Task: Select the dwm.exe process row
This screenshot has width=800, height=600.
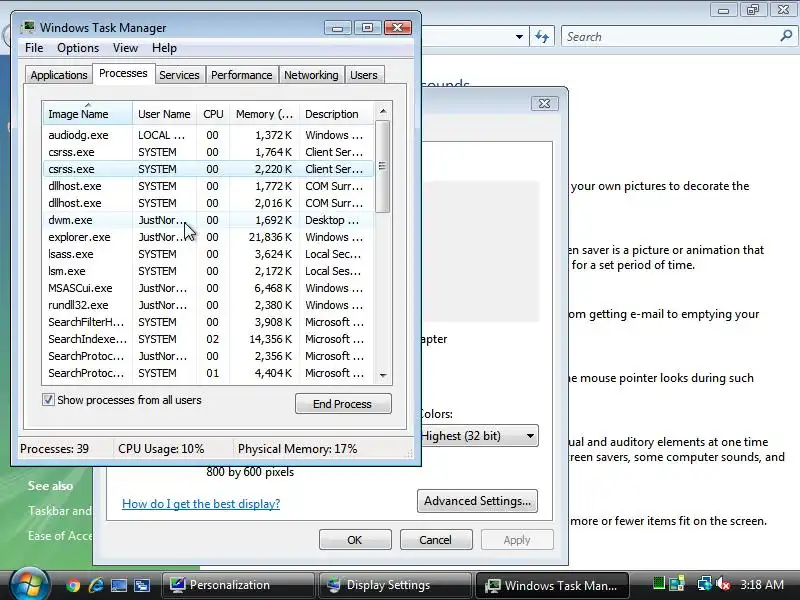Action: coord(208,220)
